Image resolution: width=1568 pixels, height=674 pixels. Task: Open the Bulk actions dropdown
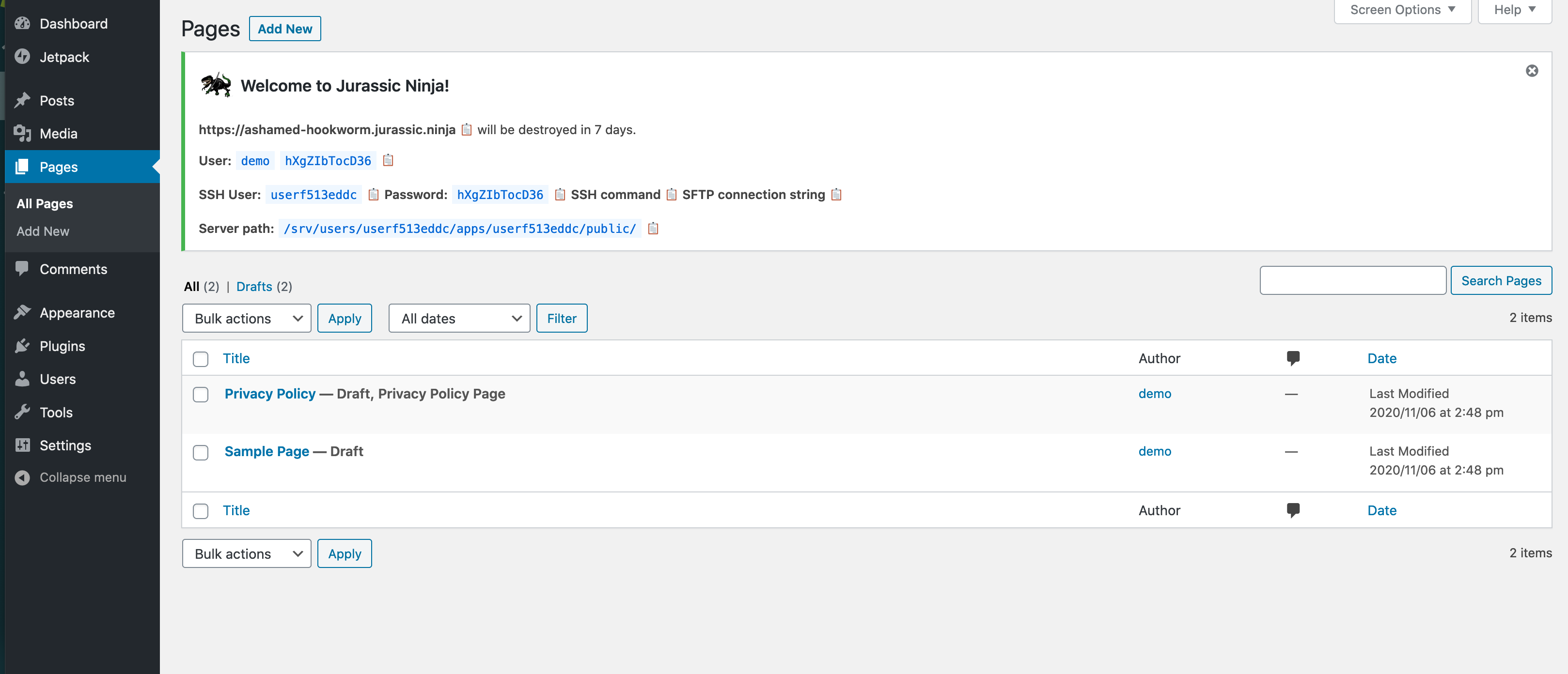246,318
